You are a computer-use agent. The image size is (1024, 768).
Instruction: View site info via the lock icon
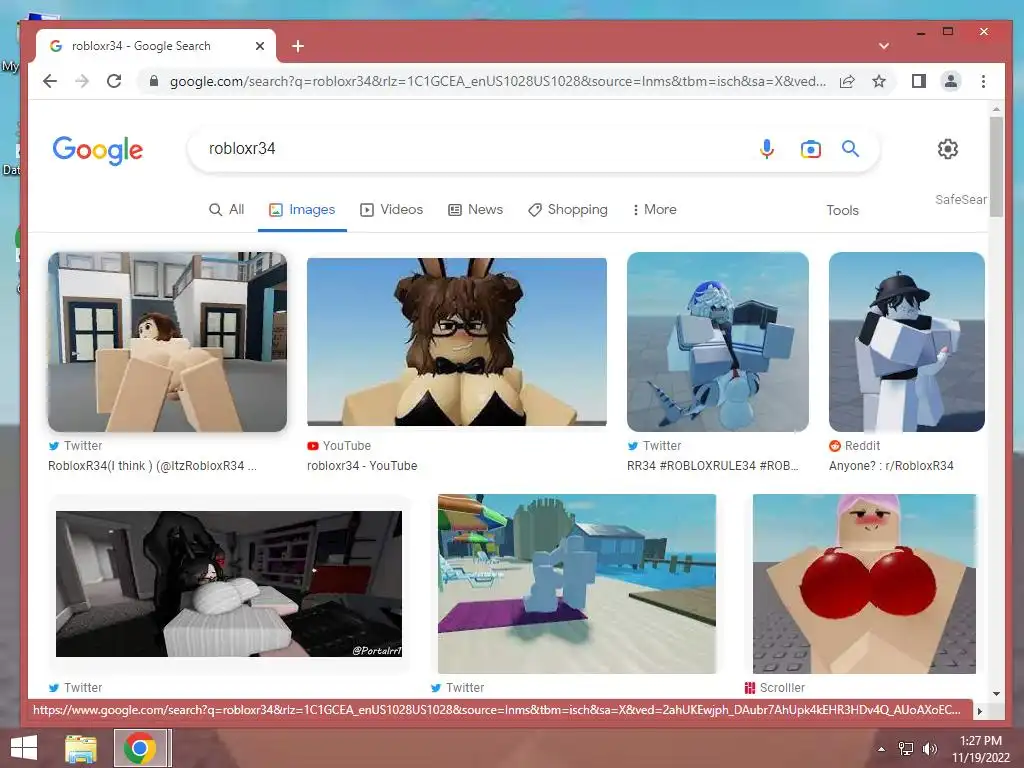(x=153, y=81)
